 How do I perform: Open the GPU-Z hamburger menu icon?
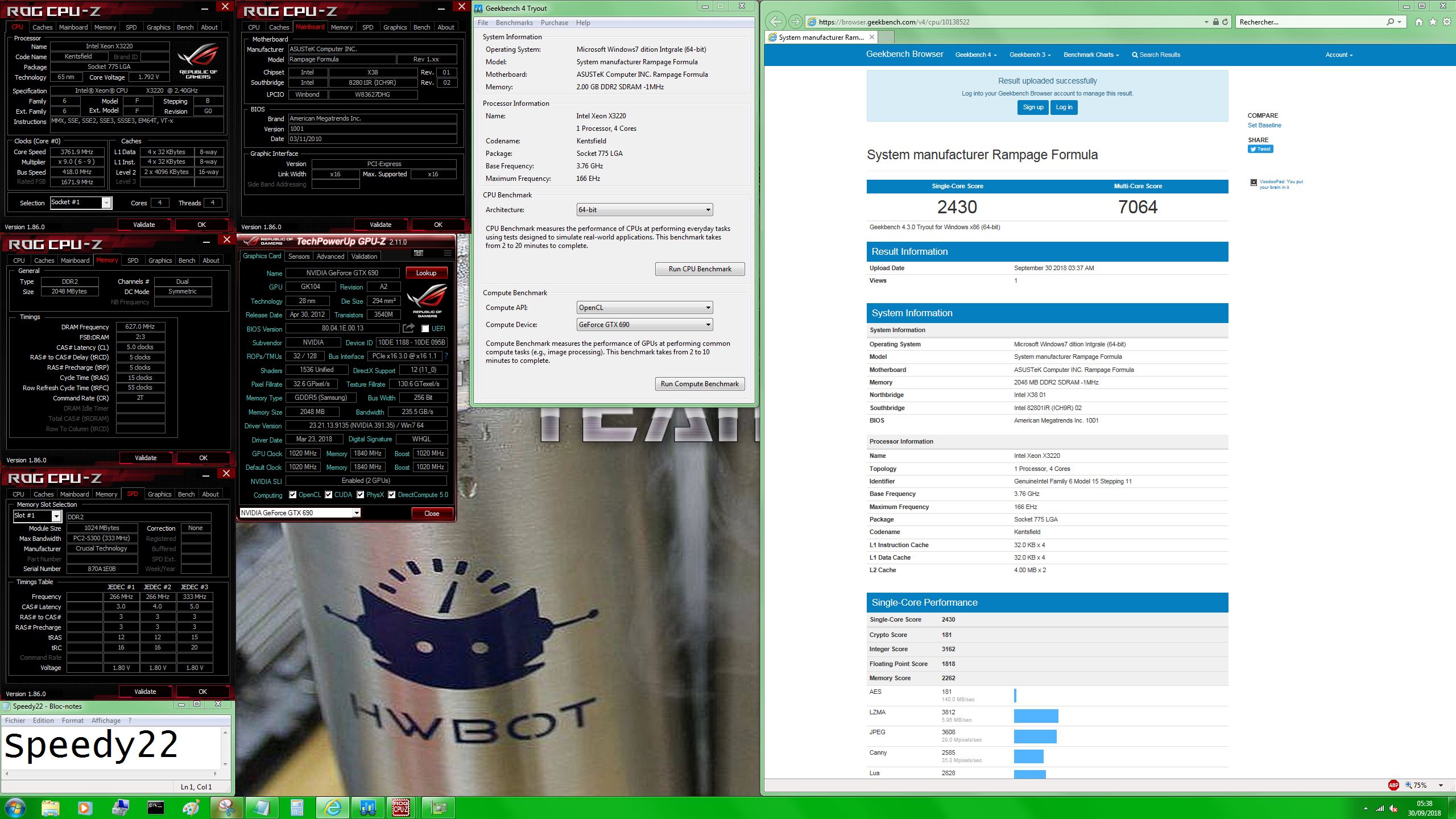pos(448,253)
